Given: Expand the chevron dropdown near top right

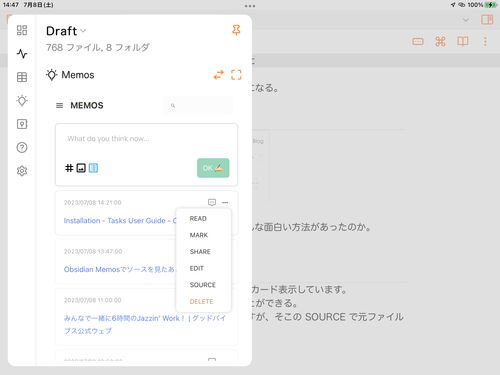Looking at the screenshot, I should tap(466, 20).
